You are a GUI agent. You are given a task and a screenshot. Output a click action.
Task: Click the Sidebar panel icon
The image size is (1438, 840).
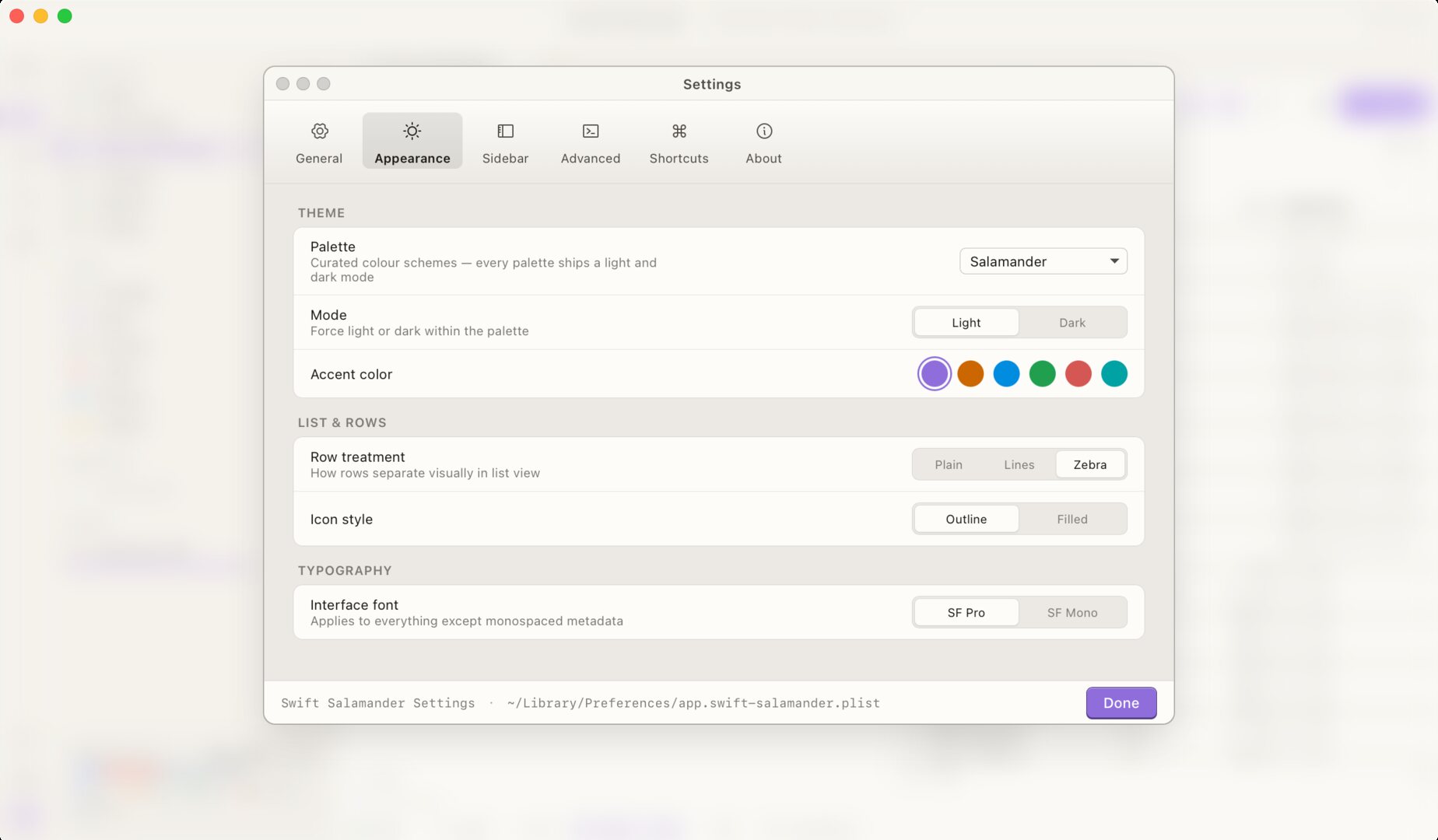(x=505, y=131)
